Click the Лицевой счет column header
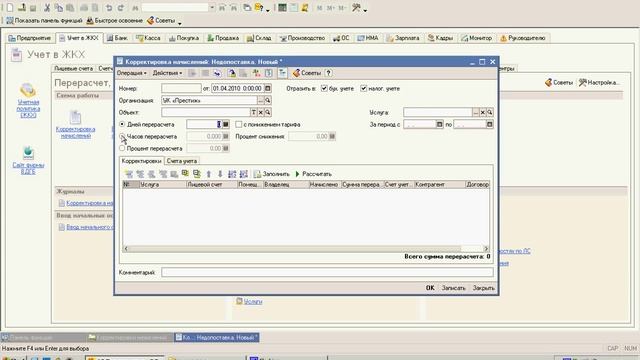Viewport: 640px width, 360px height. 211,184
